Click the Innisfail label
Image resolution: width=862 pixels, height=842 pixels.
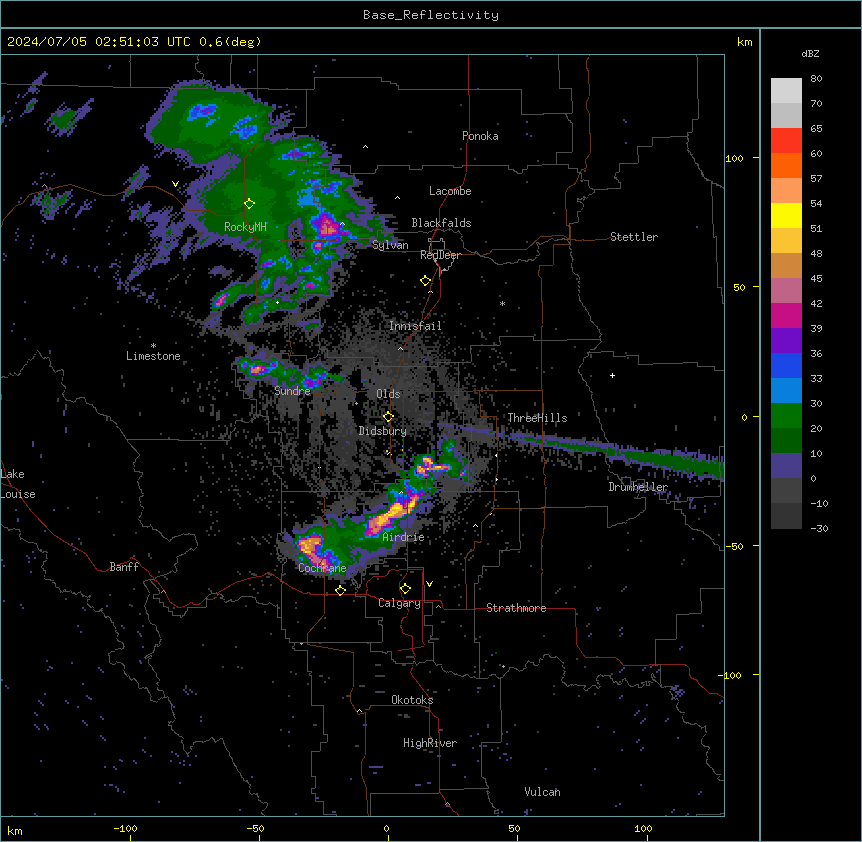415,326
